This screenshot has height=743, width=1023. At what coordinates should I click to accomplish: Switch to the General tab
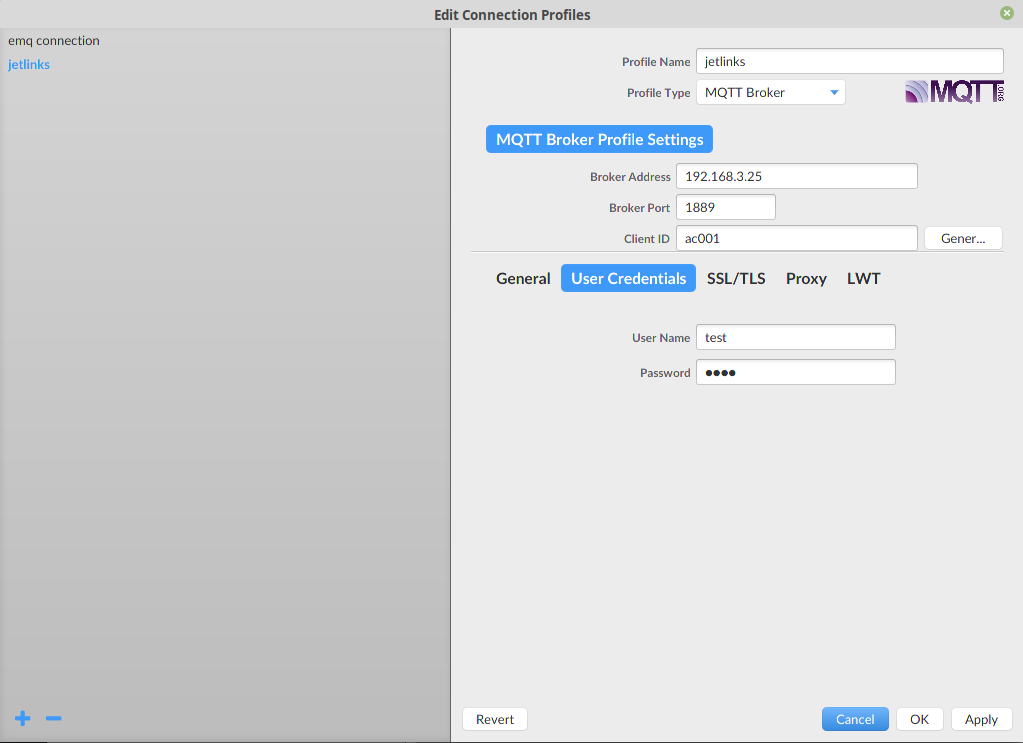tap(523, 279)
